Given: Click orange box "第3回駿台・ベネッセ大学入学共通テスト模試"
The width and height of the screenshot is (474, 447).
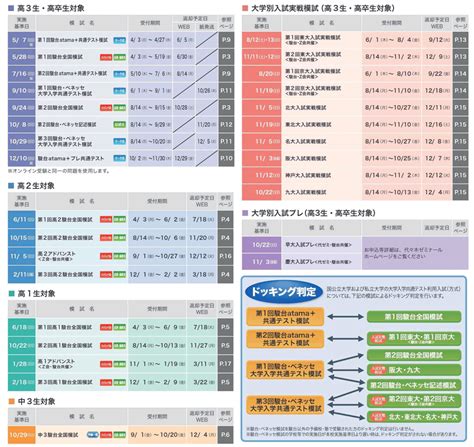Looking at the screenshot, I should click(x=285, y=405).
